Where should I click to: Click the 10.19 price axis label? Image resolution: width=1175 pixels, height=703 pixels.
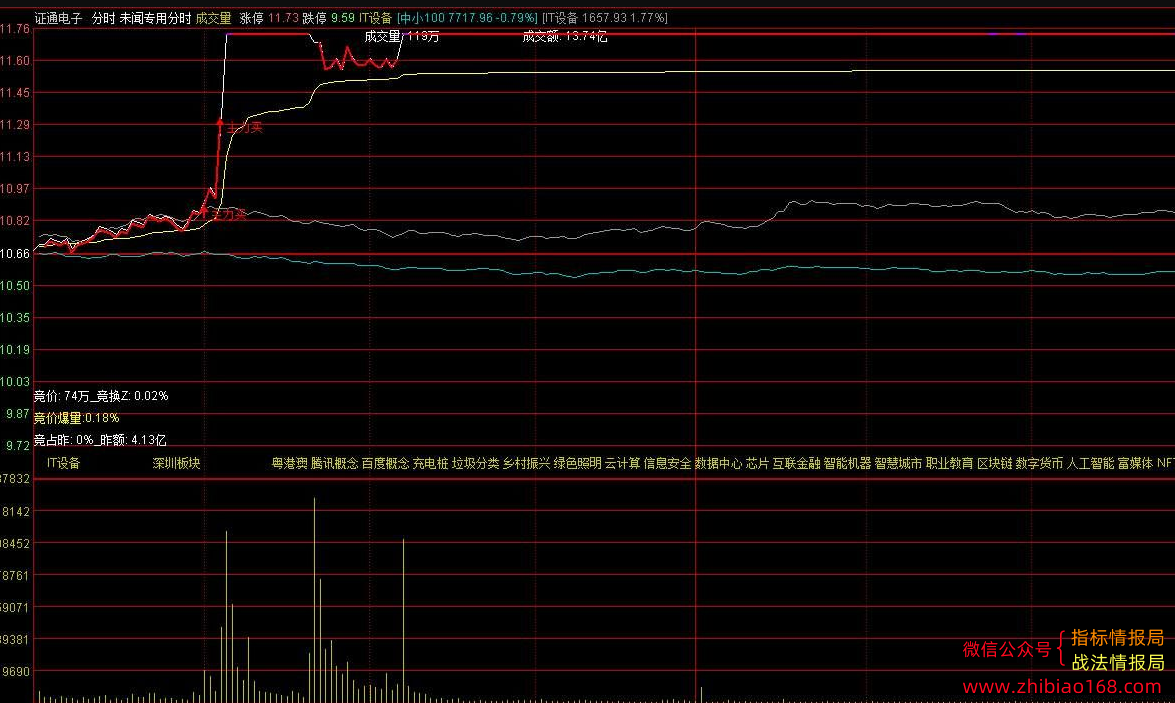(x=15, y=349)
